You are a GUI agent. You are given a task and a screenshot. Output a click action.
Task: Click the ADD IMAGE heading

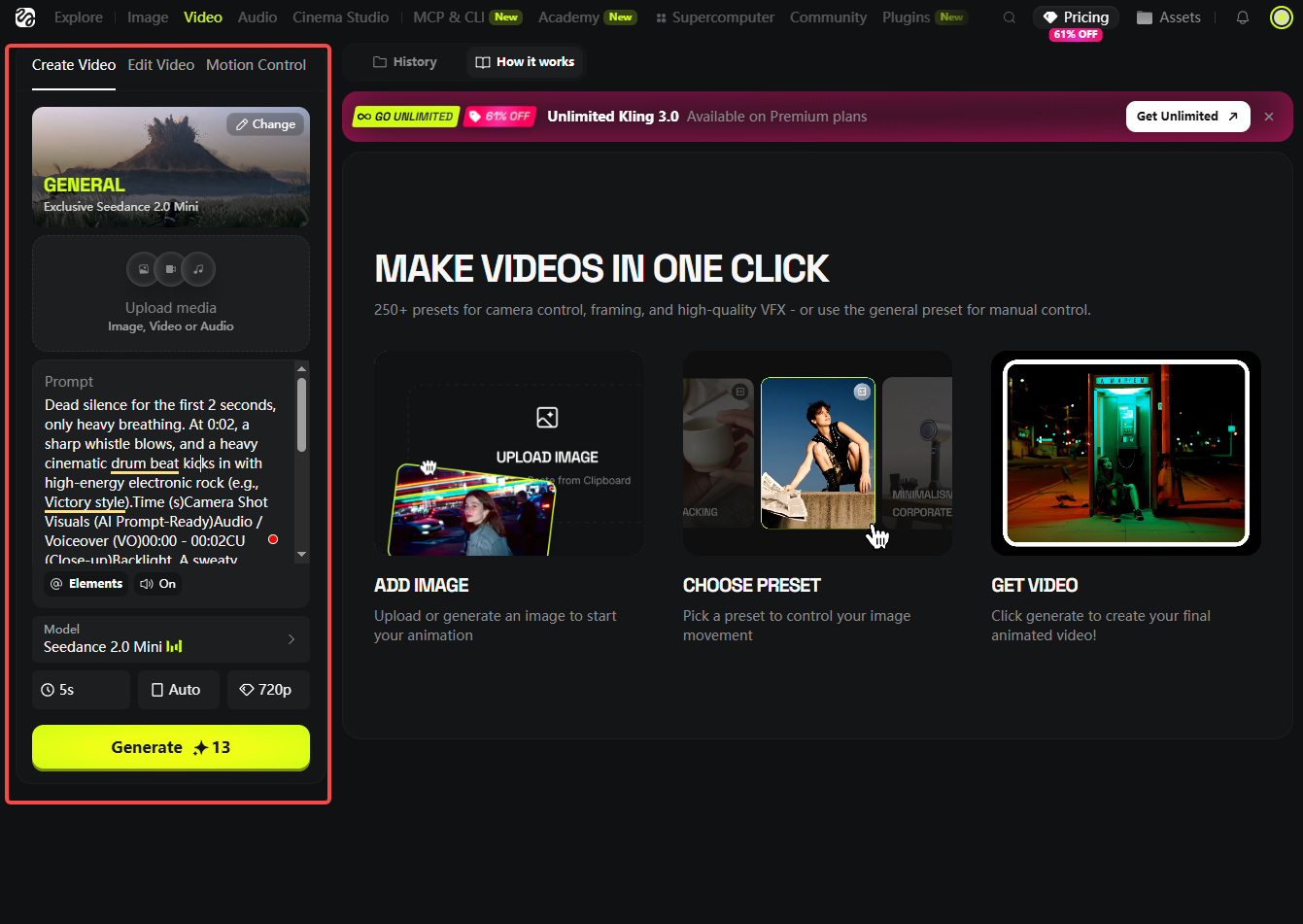pos(422,585)
